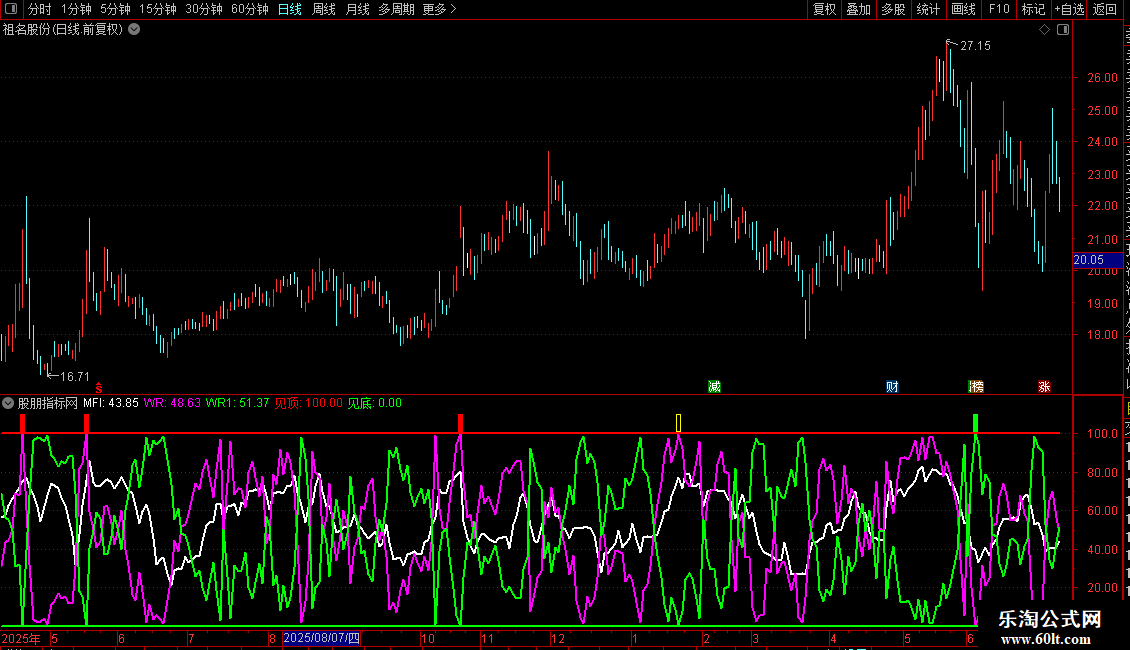1130x650 pixels.
Task: Click the 见顶: 100.00 indicator value
Action: (308, 403)
